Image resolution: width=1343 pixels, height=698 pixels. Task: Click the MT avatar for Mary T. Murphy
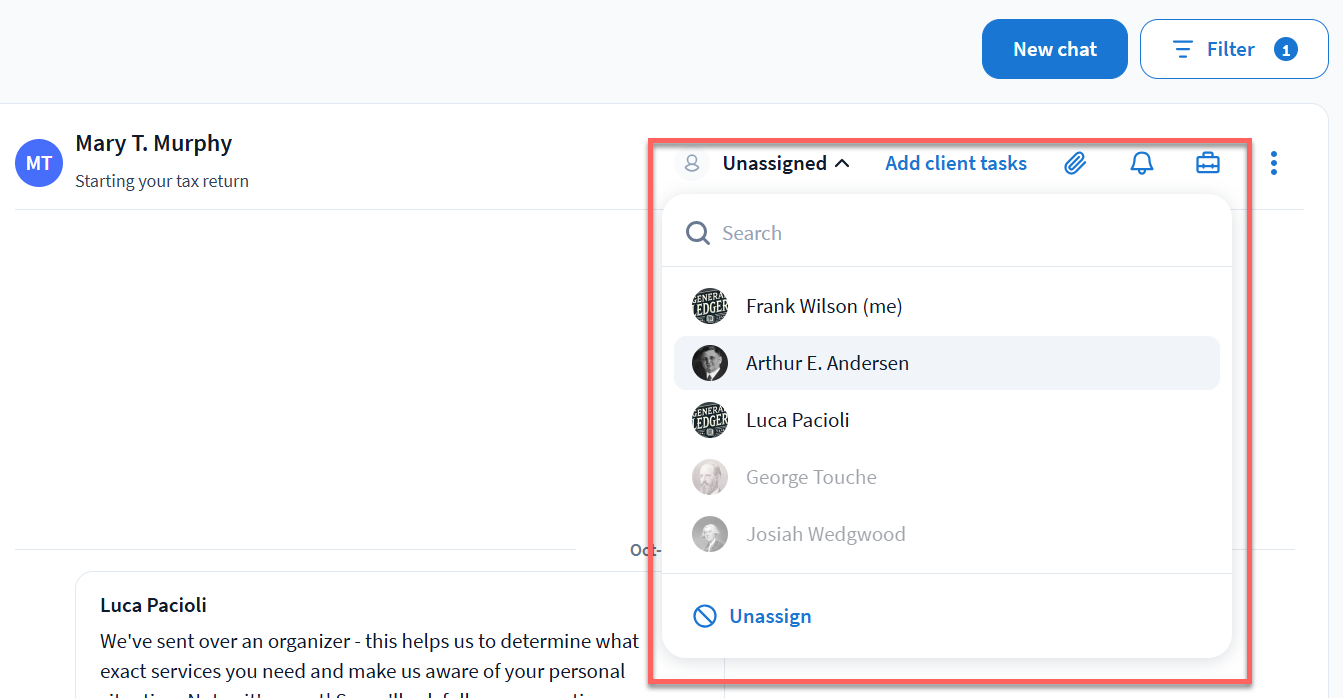coord(39,163)
